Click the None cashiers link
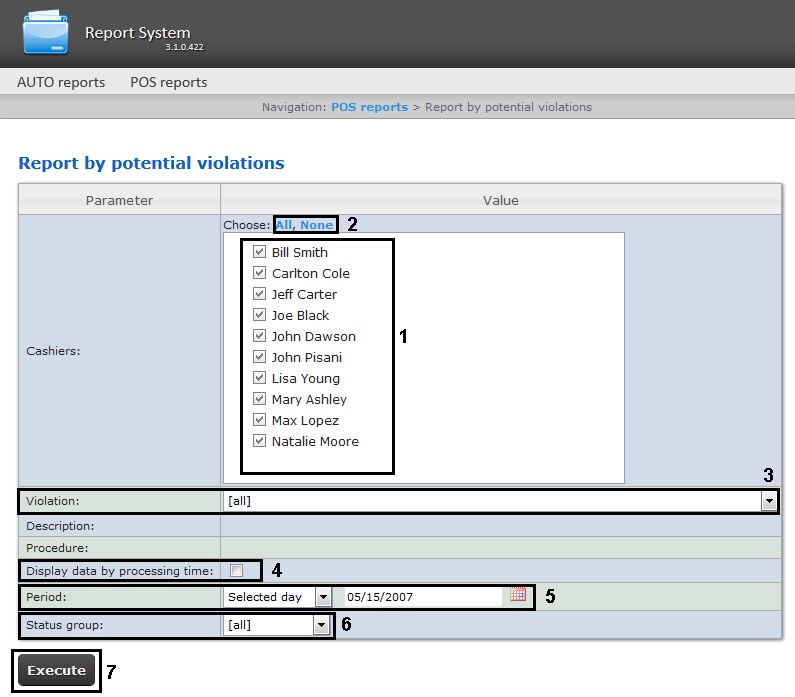 point(317,225)
